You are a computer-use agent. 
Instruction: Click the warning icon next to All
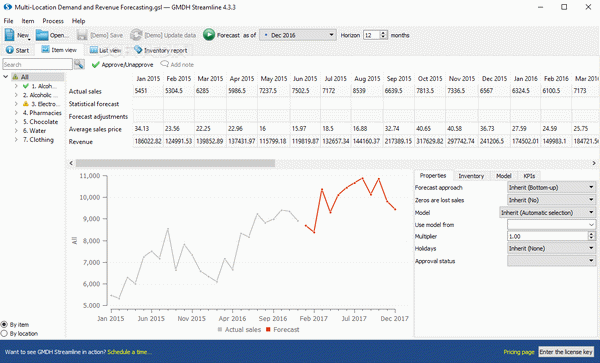coord(15,77)
